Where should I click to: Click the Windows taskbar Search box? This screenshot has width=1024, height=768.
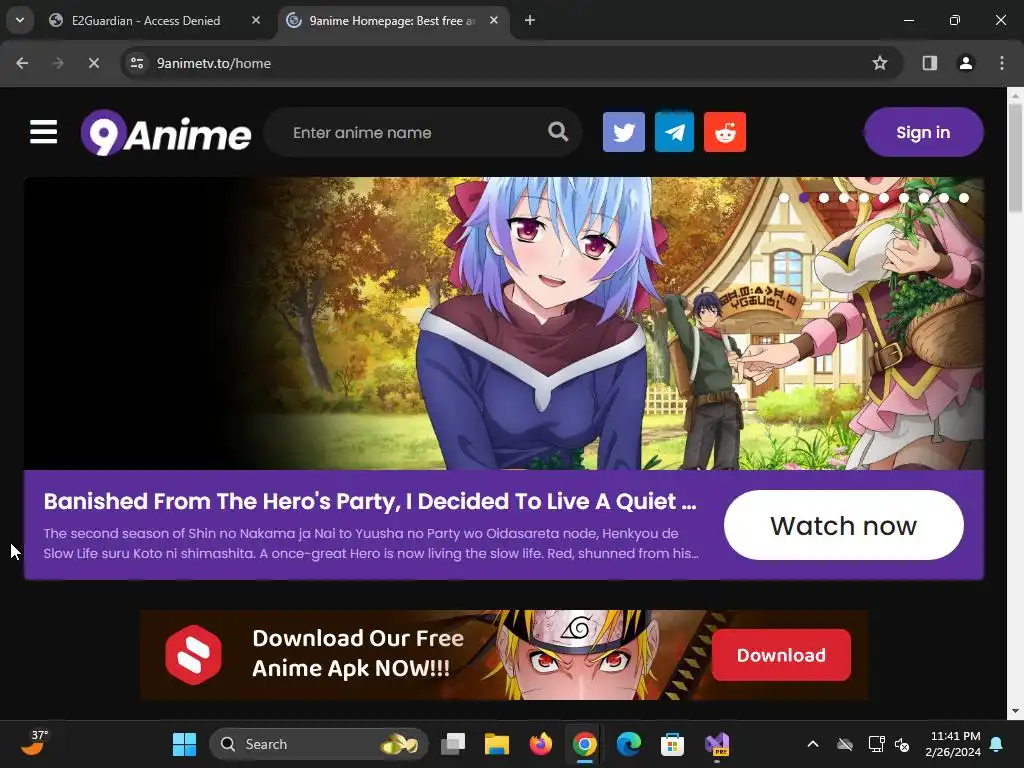(x=319, y=744)
